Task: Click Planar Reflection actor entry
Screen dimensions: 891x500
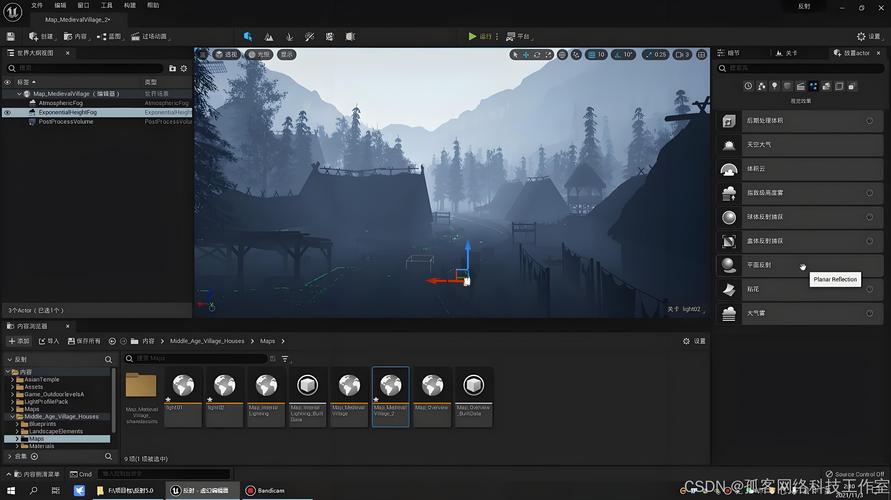Action: (x=800, y=265)
